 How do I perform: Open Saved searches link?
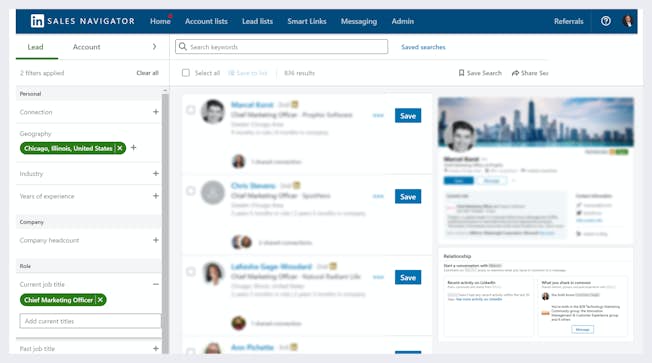click(423, 47)
